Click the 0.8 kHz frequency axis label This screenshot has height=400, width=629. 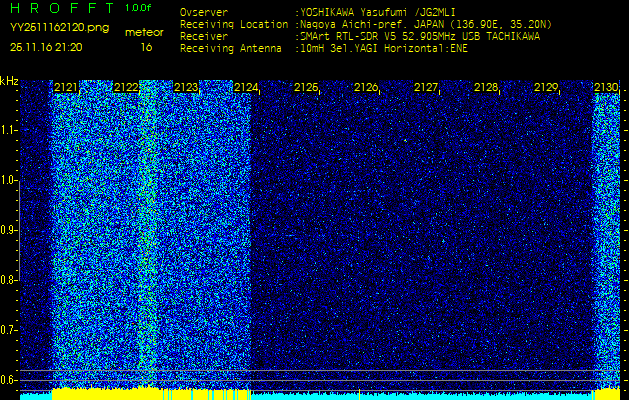tap(7, 280)
